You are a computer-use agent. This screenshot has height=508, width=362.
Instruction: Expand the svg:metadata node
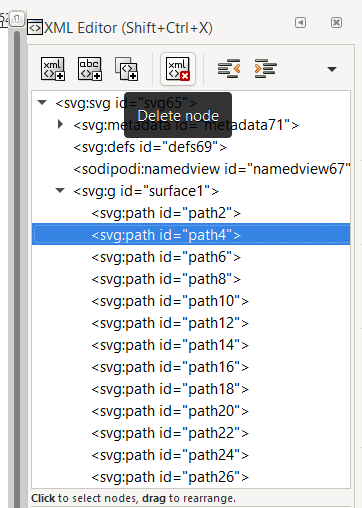coord(60,124)
